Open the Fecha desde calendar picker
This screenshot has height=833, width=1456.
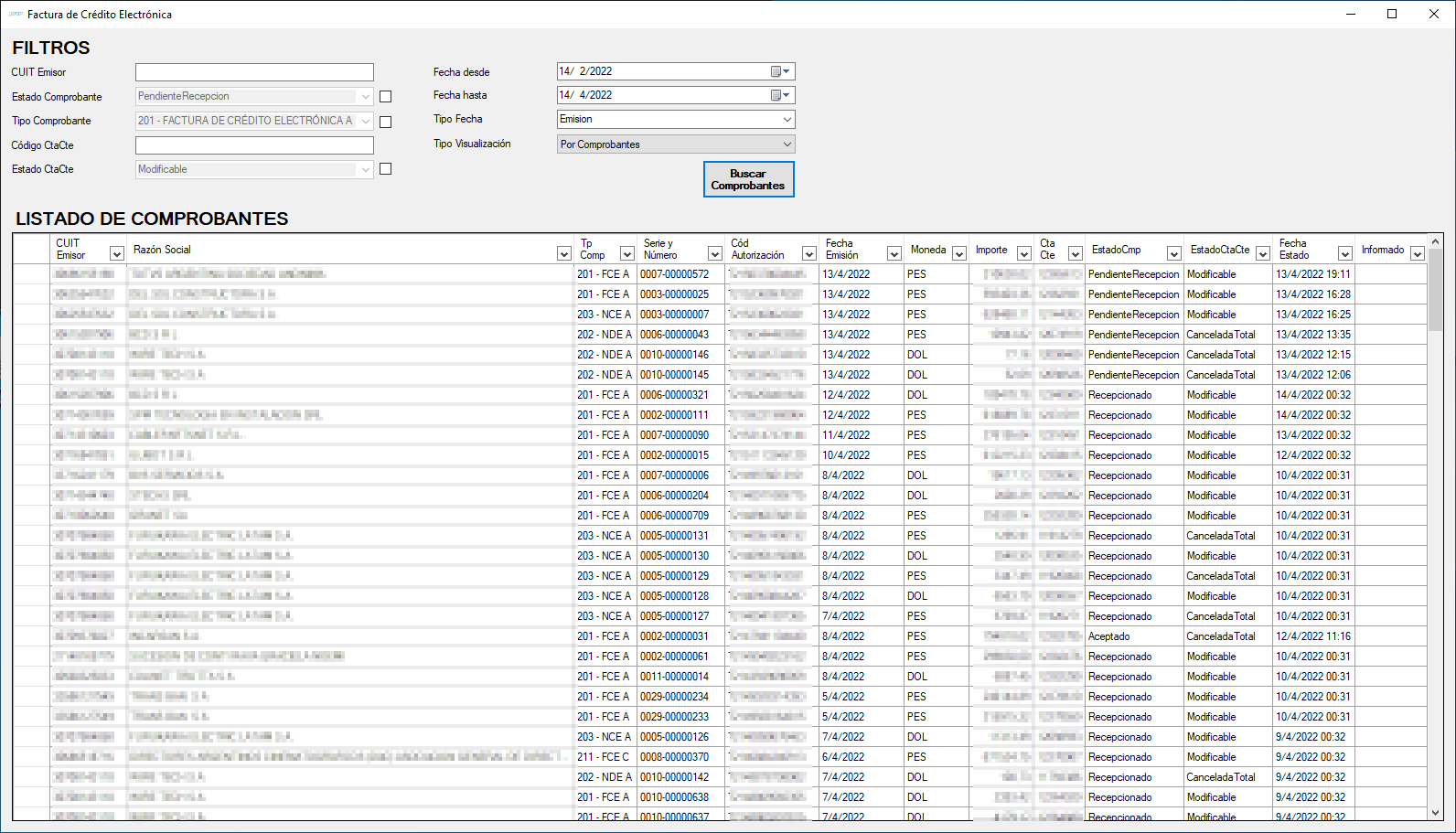[x=779, y=71]
